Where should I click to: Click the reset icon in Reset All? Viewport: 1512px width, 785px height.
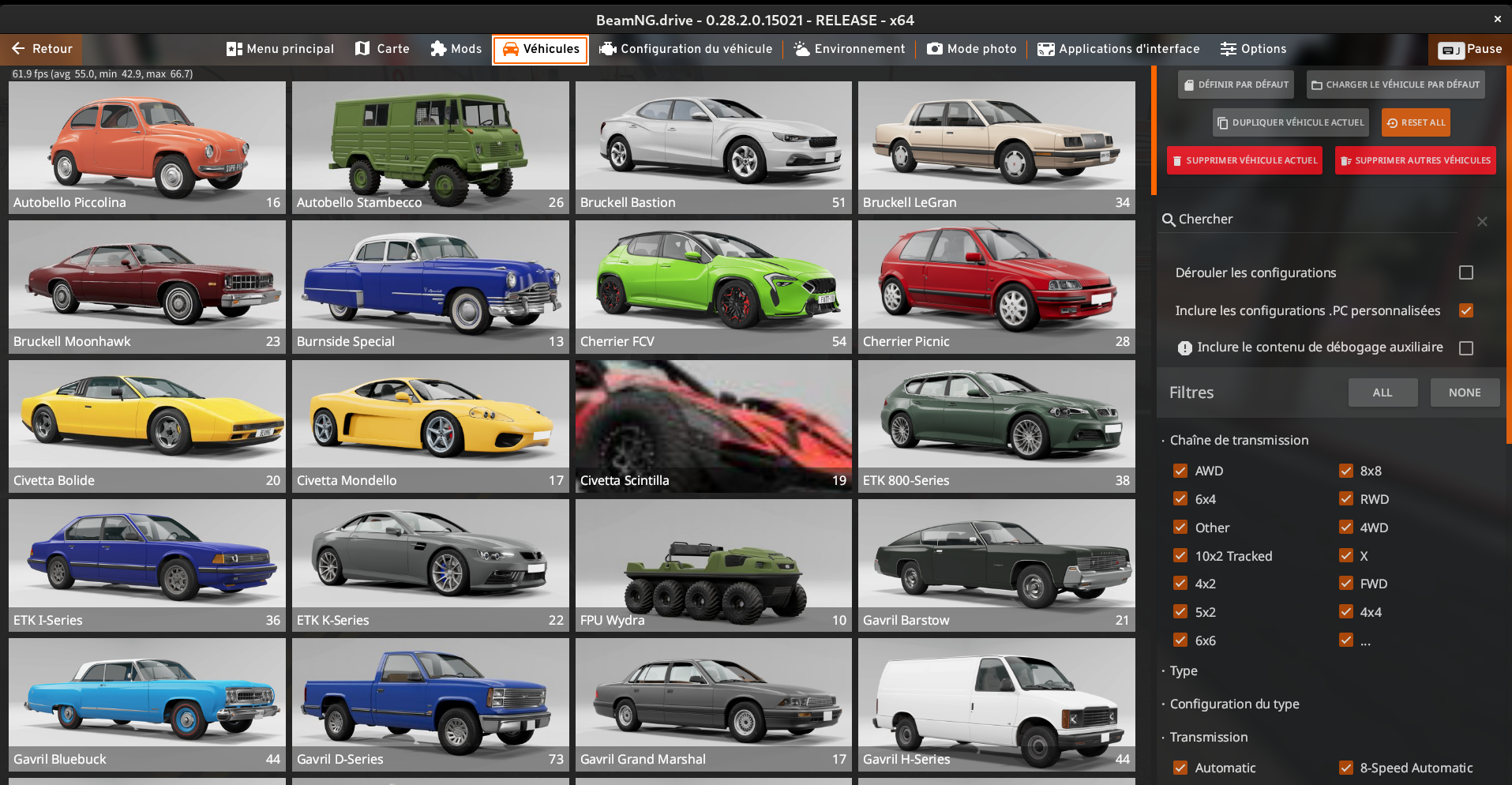(1392, 123)
